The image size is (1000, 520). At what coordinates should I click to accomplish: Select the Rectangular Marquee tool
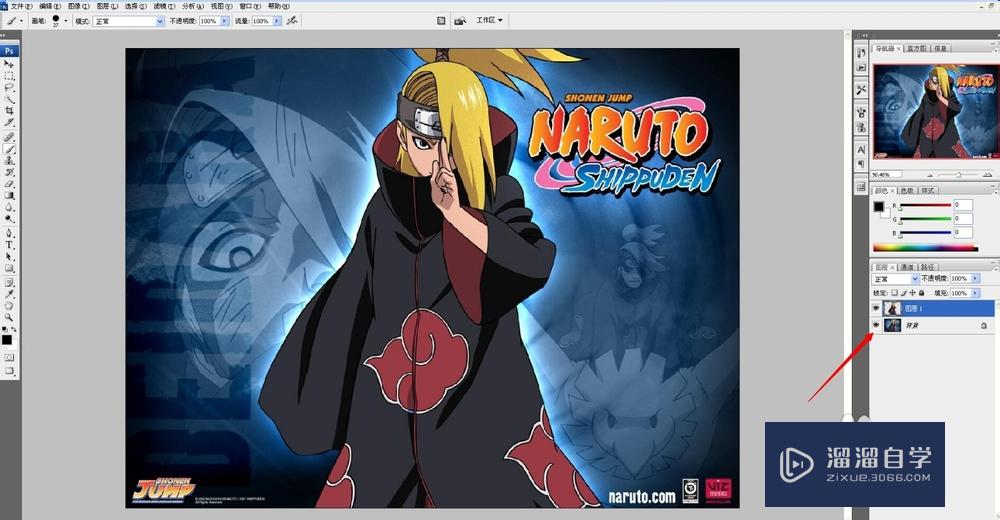8,75
